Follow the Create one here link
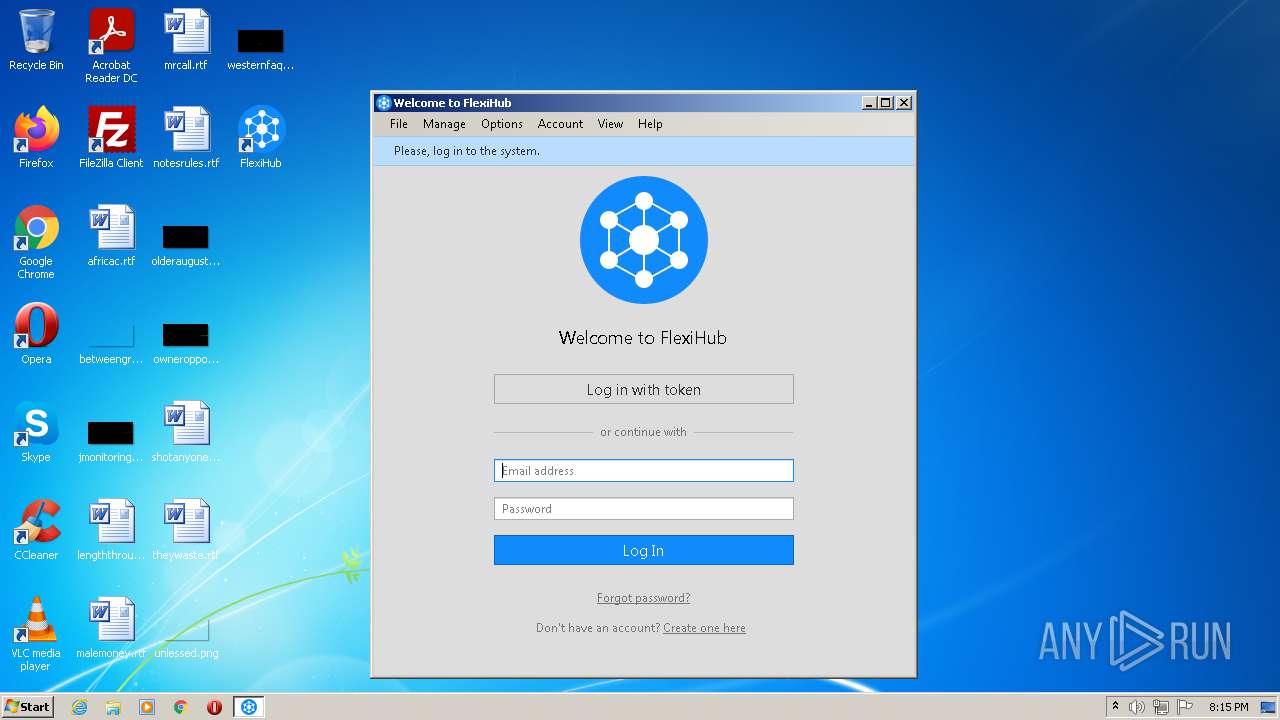The height and width of the screenshot is (720, 1280). pyautogui.click(x=704, y=628)
